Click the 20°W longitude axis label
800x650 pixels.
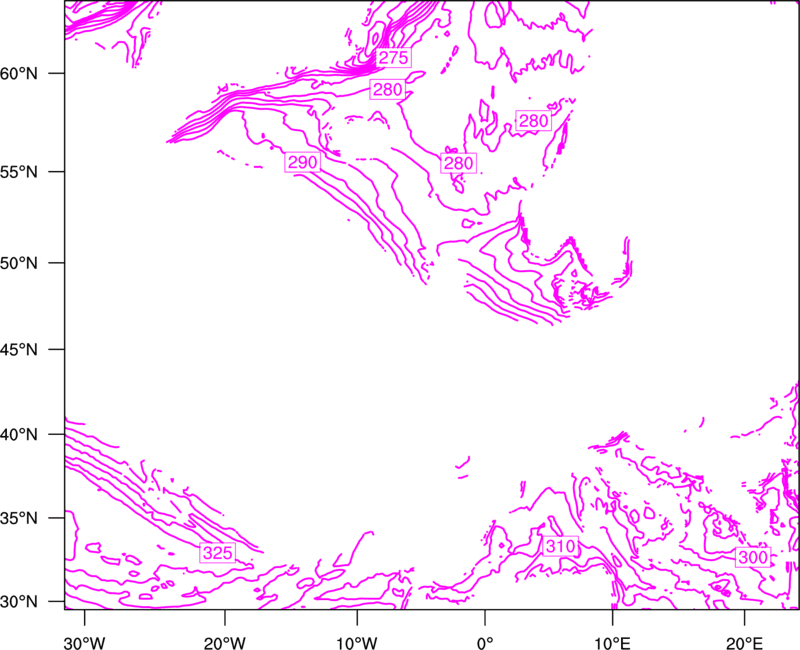point(225,643)
